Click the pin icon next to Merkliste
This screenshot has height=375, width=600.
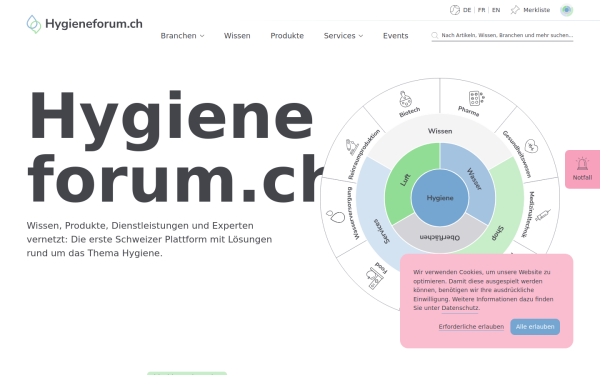click(515, 10)
